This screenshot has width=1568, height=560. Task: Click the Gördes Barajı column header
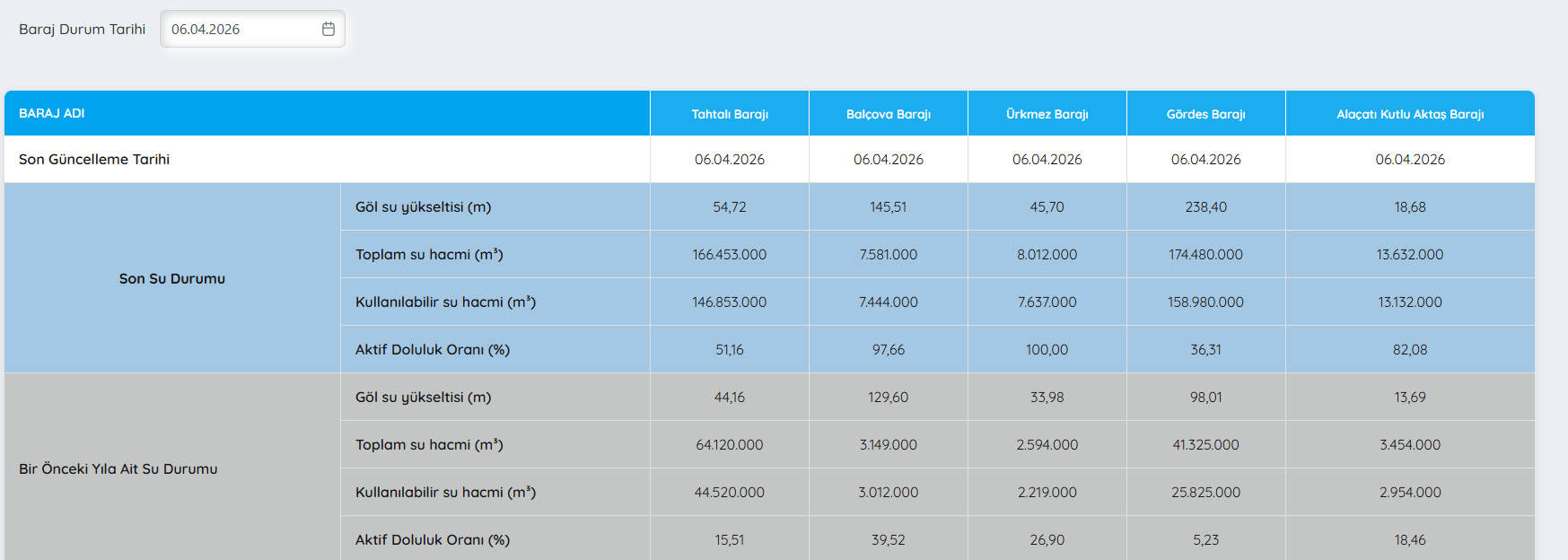[x=1205, y=114]
